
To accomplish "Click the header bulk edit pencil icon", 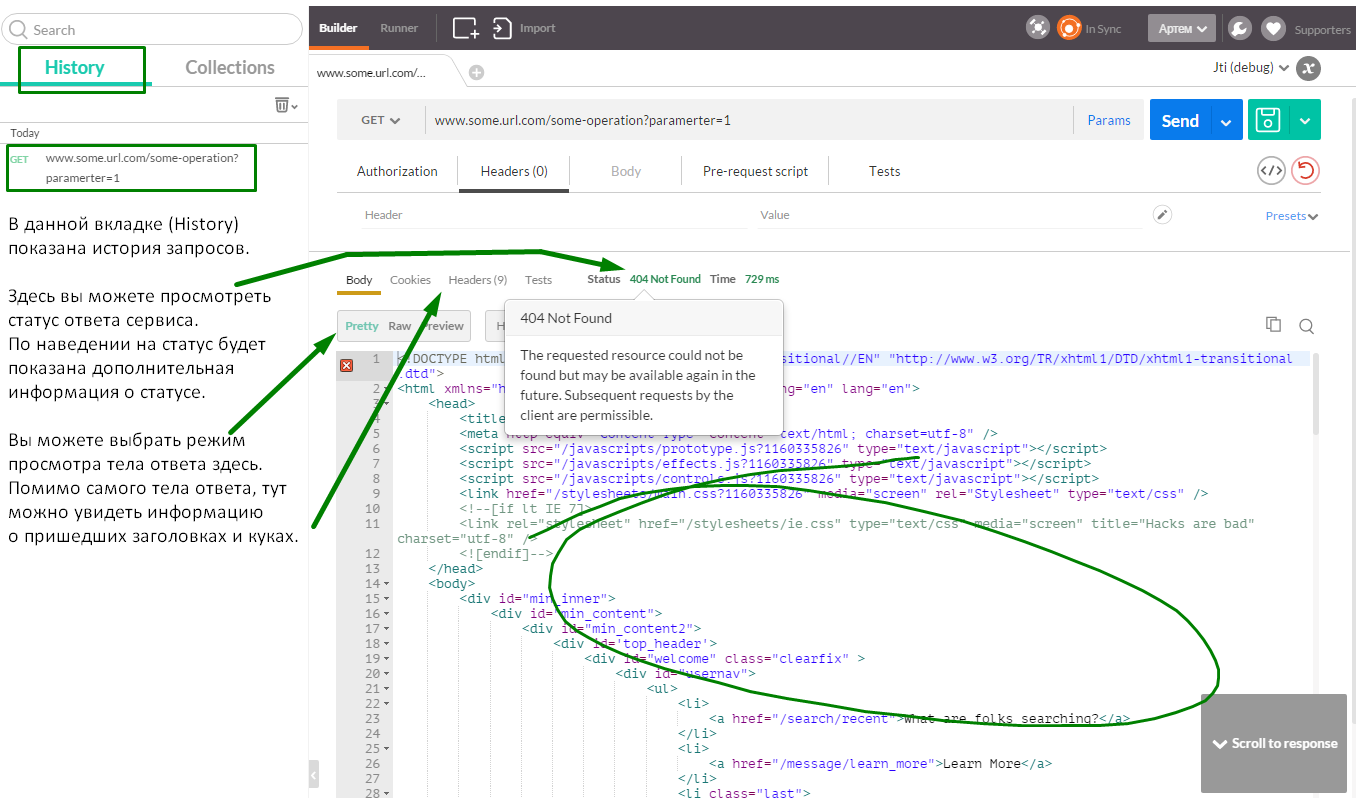I will [x=1161, y=215].
